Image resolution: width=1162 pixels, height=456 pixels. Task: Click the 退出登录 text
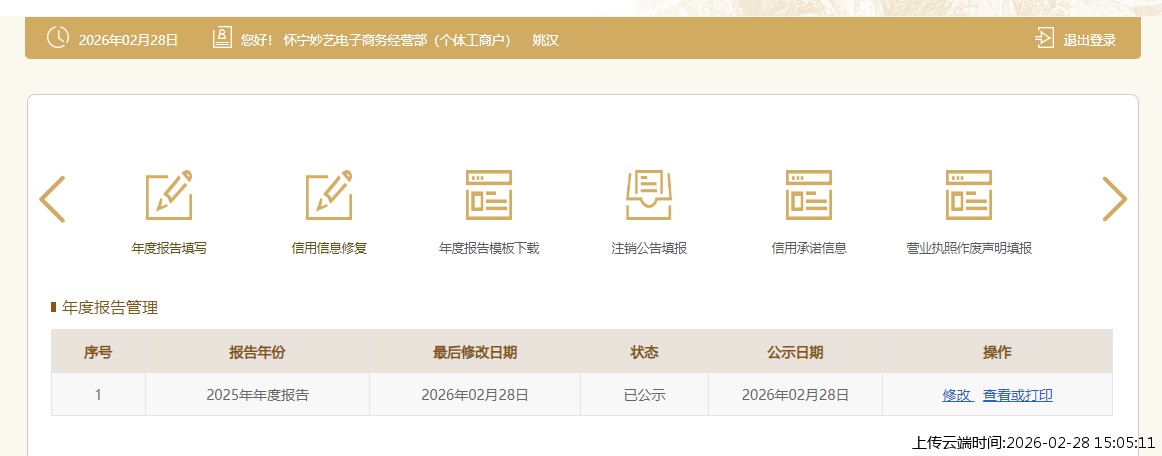pyautogui.click(x=1089, y=40)
